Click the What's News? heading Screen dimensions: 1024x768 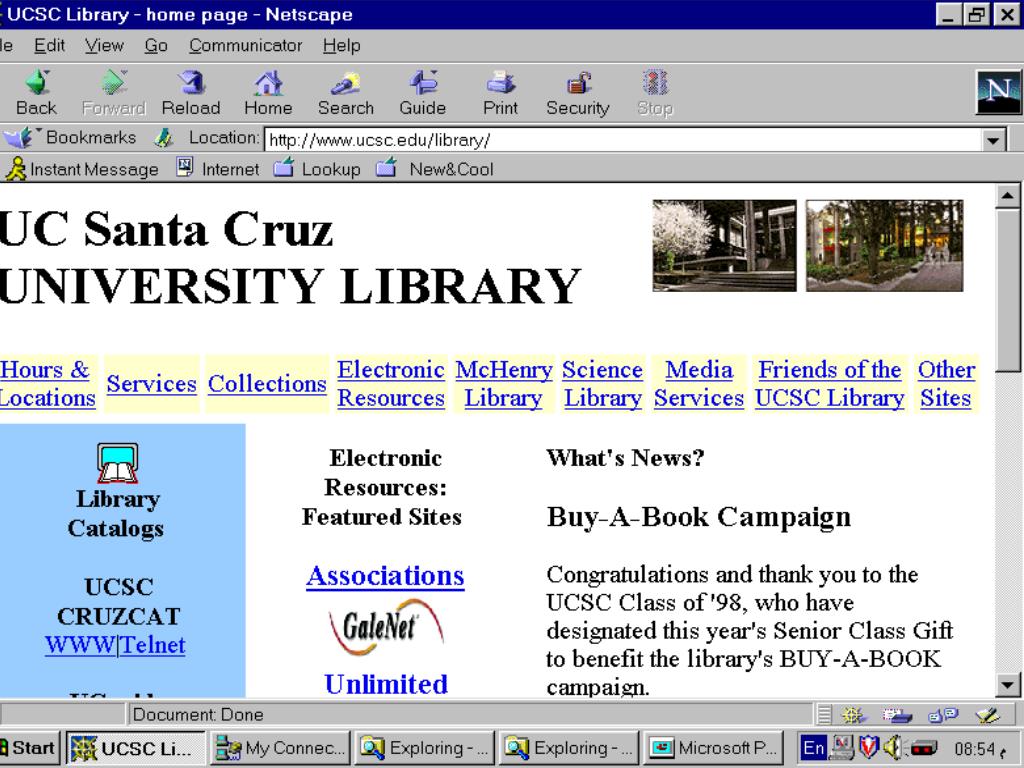click(x=626, y=458)
